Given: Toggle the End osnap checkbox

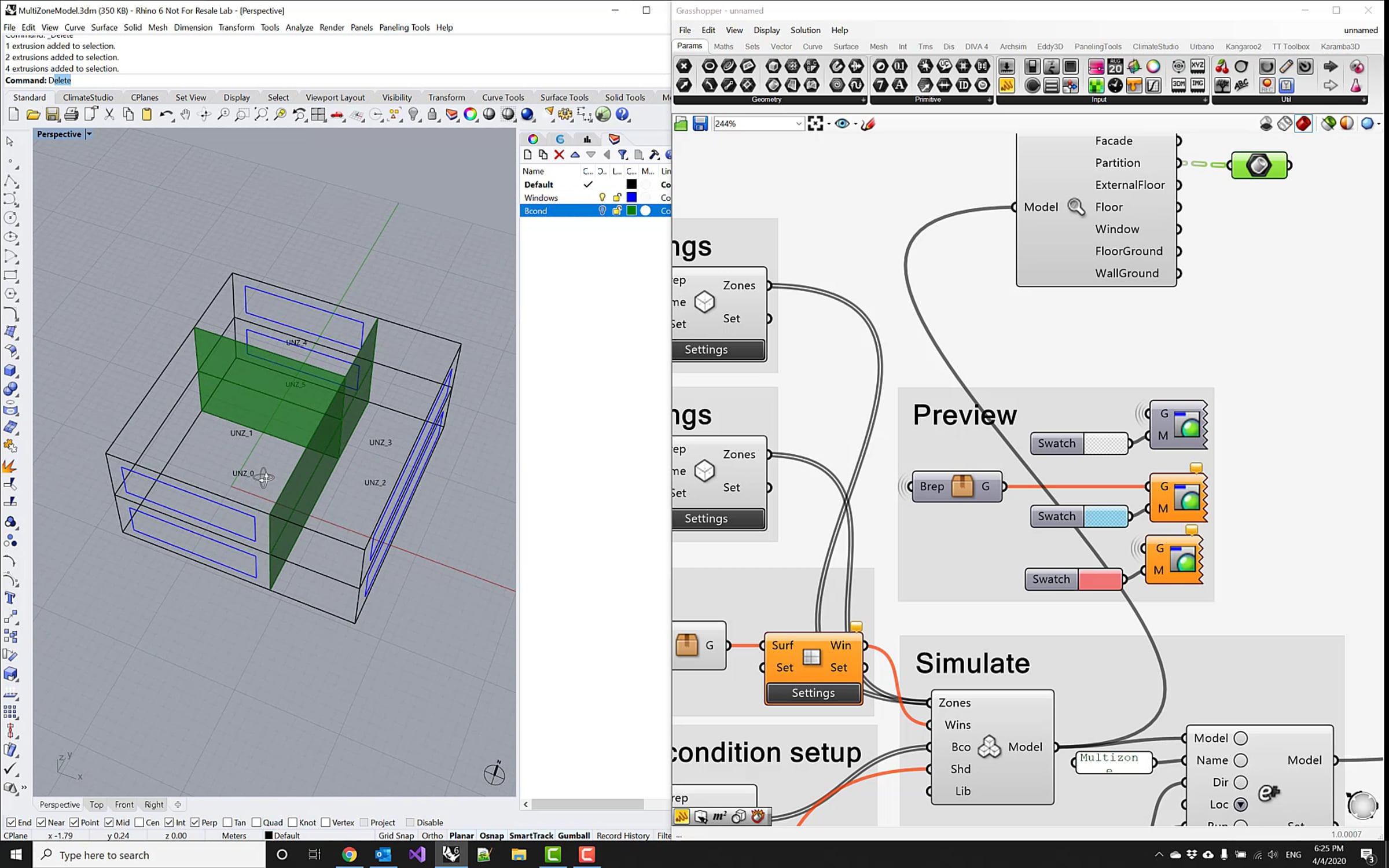Looking at the screenshot, I should click(x=10, y=822).
